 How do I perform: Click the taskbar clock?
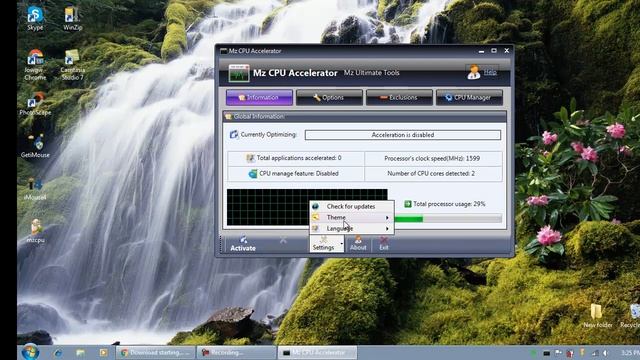tap(630, 353)
